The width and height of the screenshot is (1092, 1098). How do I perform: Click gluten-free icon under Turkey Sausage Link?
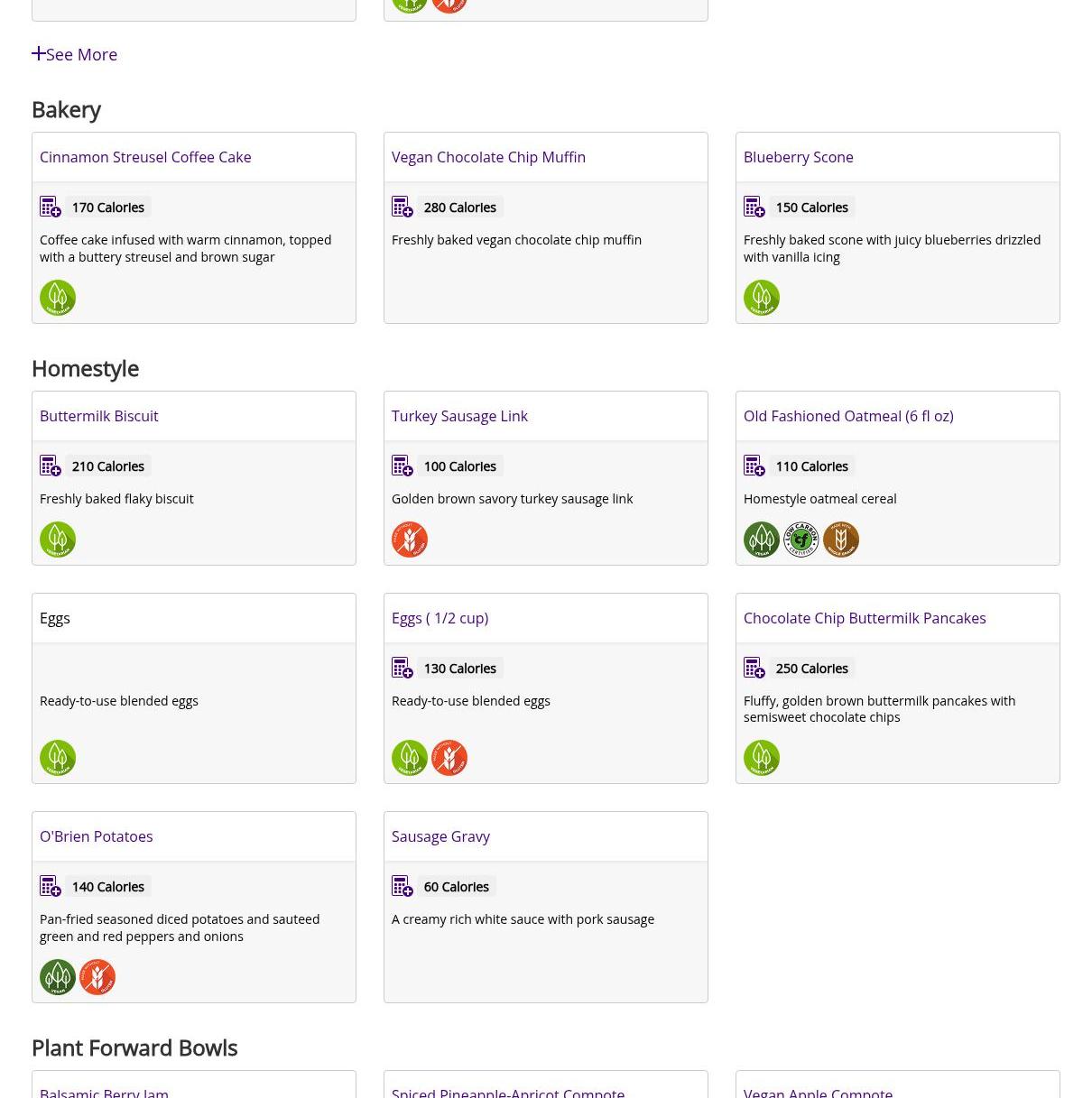(410, 540)
